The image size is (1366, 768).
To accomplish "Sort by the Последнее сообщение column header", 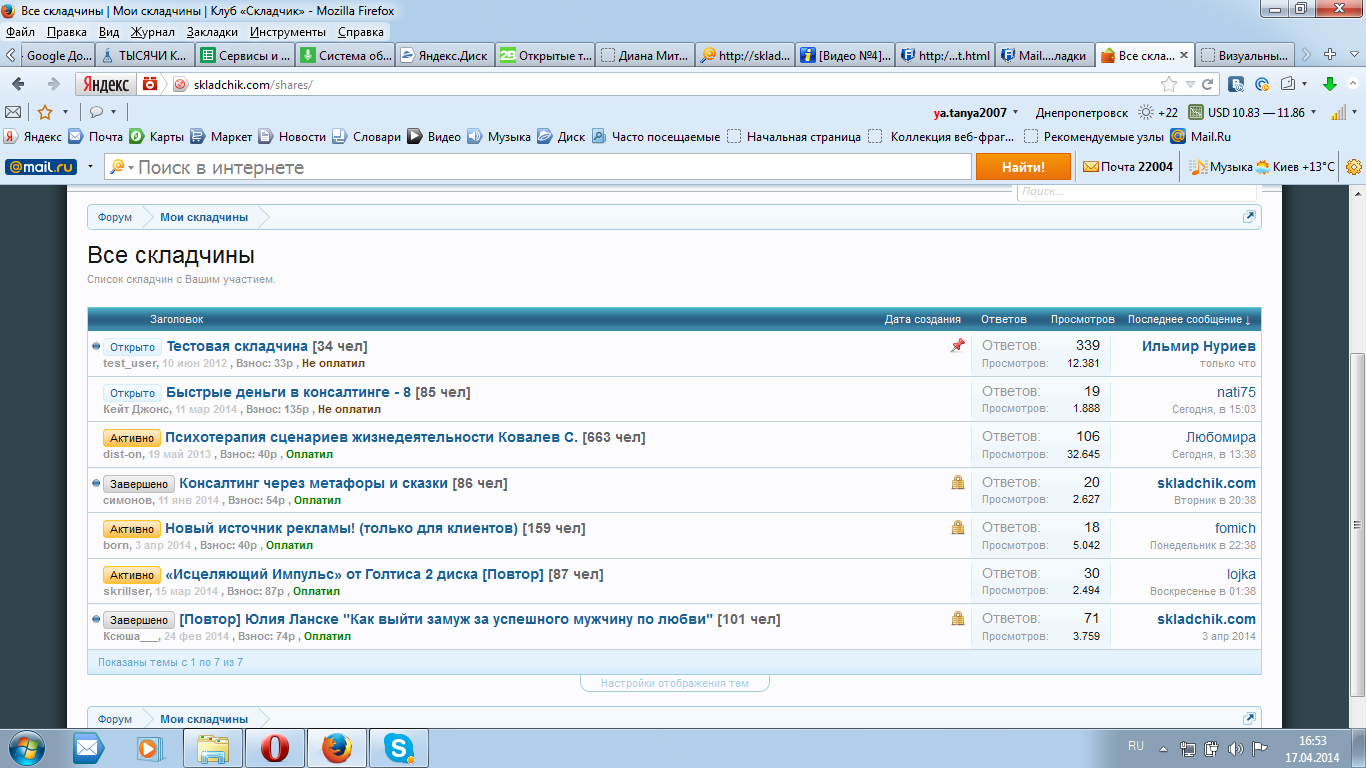I will click(x=1189, y=320).
